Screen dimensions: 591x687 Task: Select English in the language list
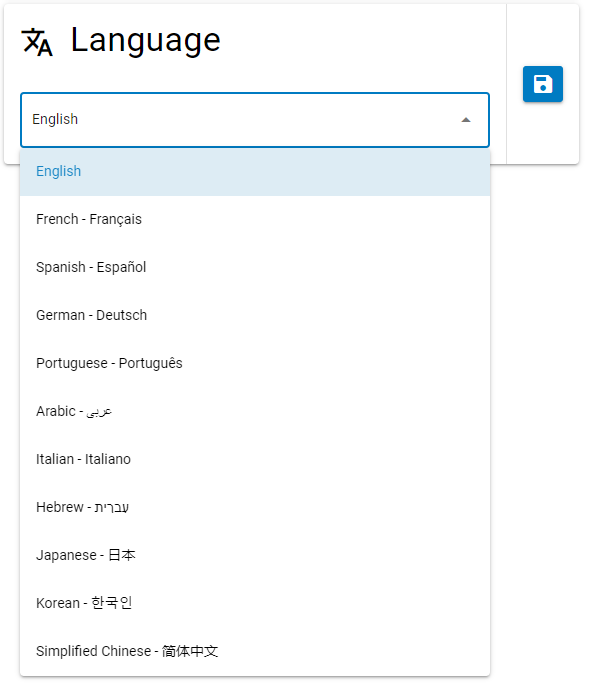click(x=255, y=171)
